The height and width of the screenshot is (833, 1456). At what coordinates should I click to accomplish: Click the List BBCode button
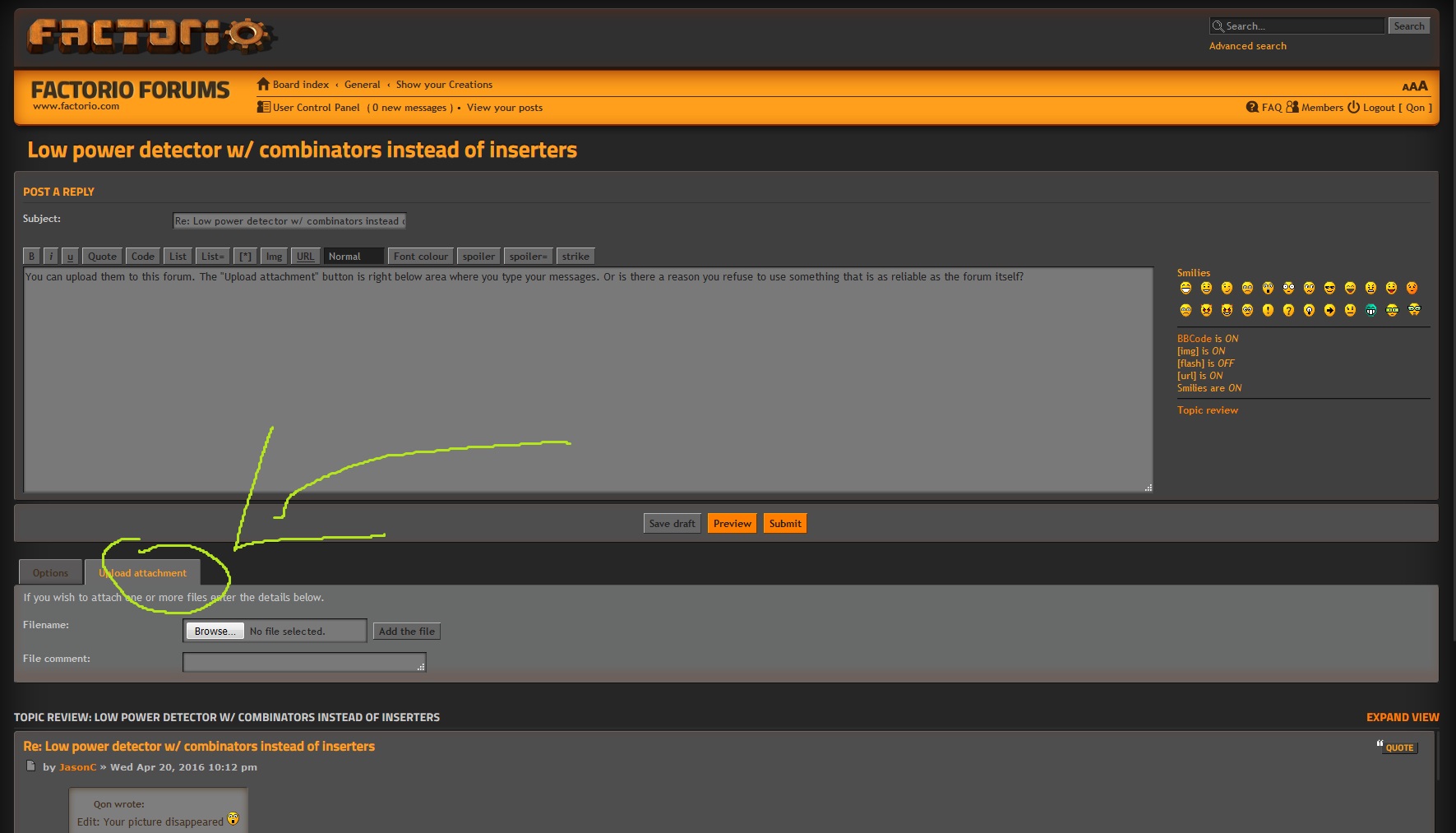pos(178,257)
